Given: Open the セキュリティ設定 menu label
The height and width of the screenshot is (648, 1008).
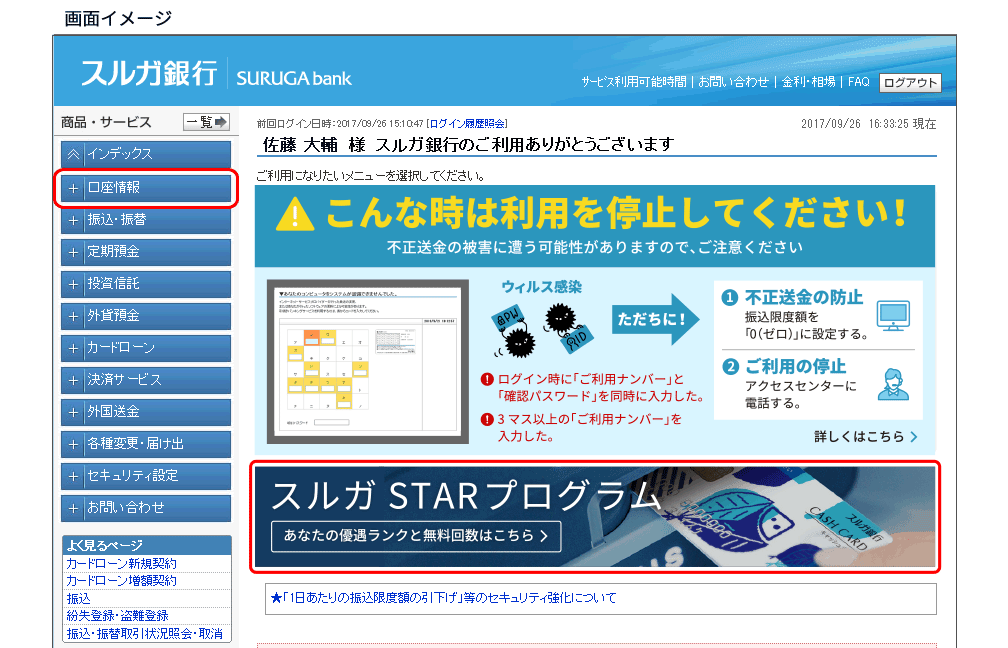Looking at the screenshot, I should pyautogui.click(x=133, y=476).
